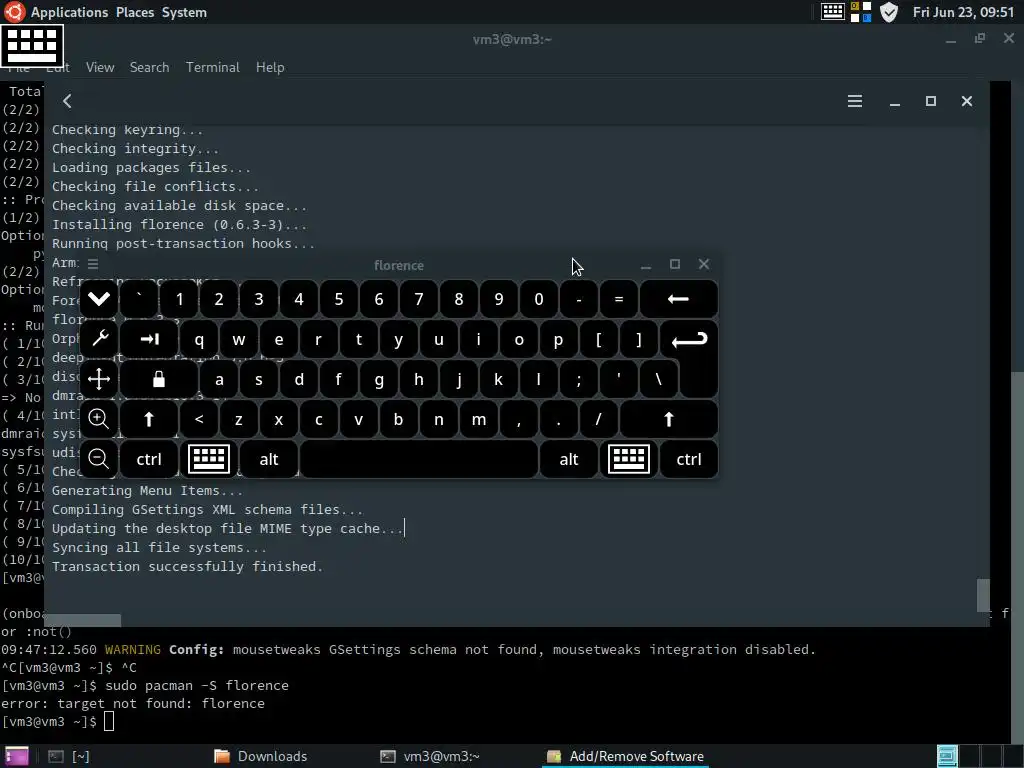1024x768 pixels.
Task: Click 'Installing florence (0.6.3-3)...' log line
Action: coord(179,224)
